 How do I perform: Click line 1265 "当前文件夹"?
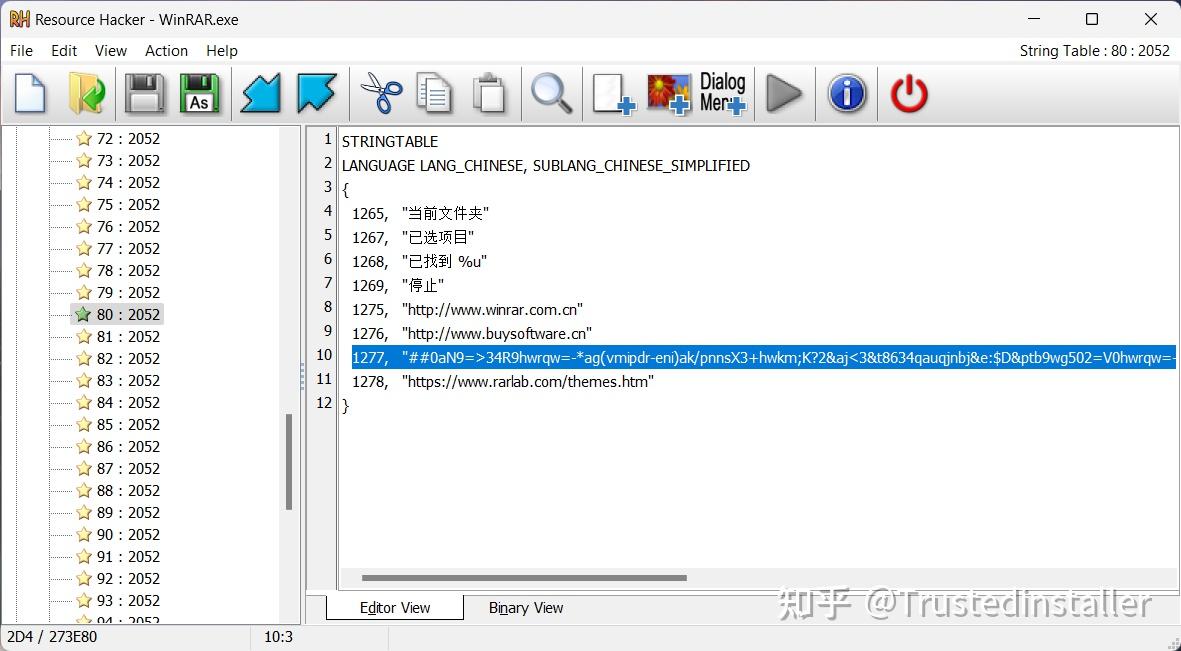[420, 214]
